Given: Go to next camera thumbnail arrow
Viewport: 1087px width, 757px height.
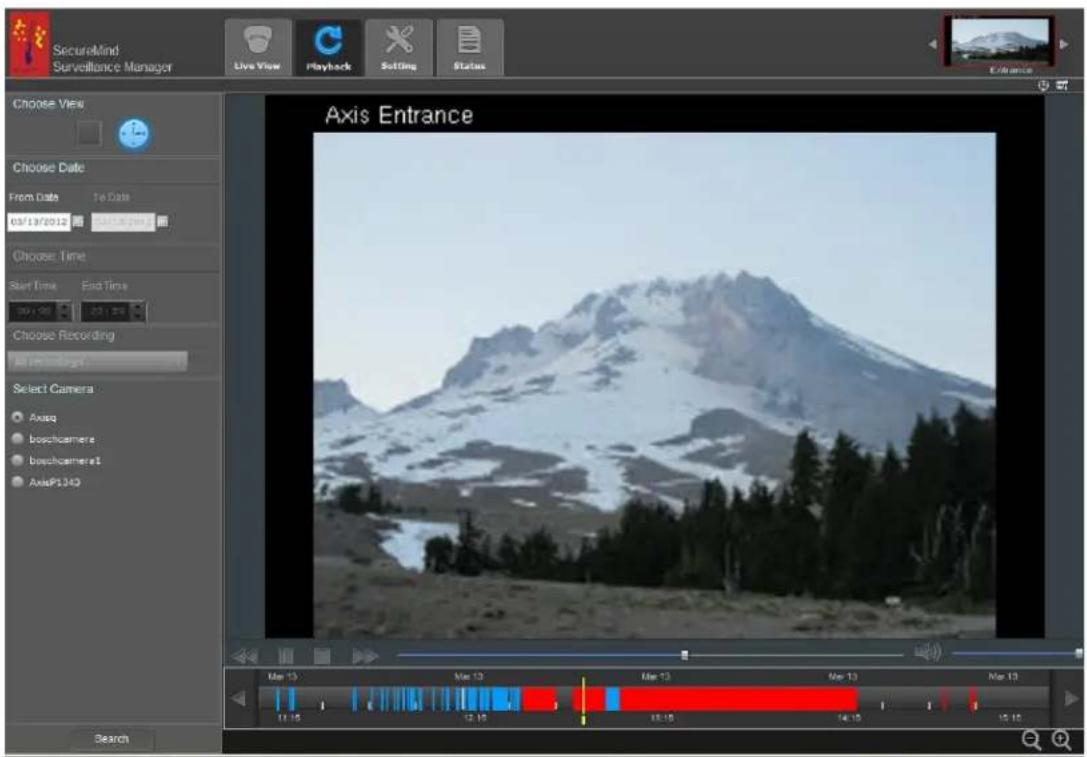Looking at the screenshot, I should click(x=1064, y=44).
